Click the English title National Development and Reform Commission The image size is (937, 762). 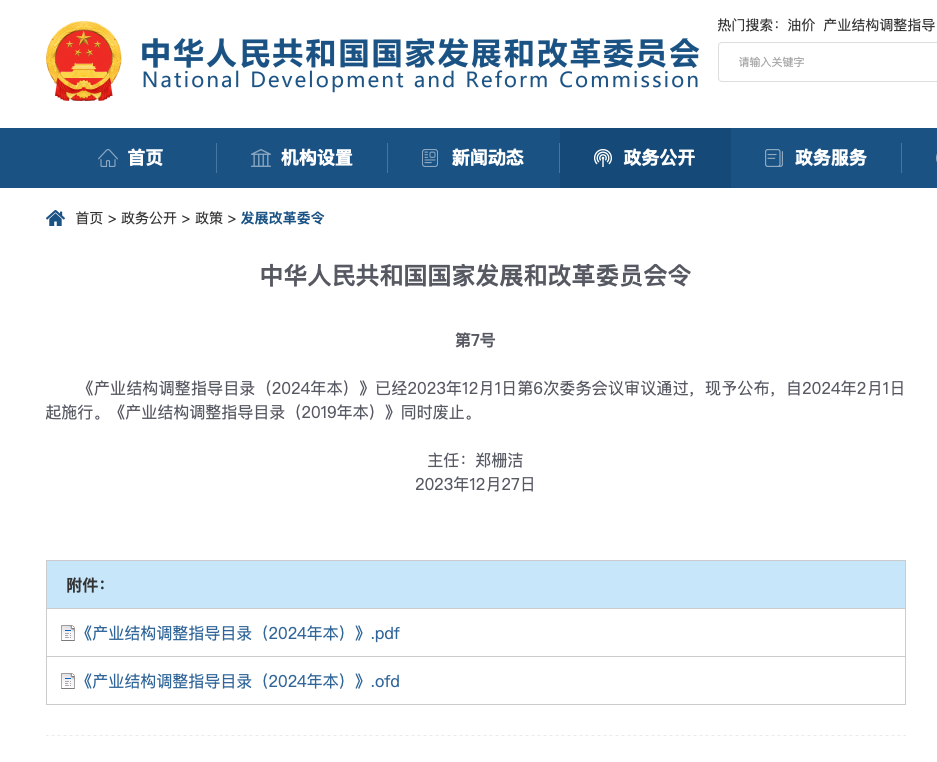click(420, 80)
